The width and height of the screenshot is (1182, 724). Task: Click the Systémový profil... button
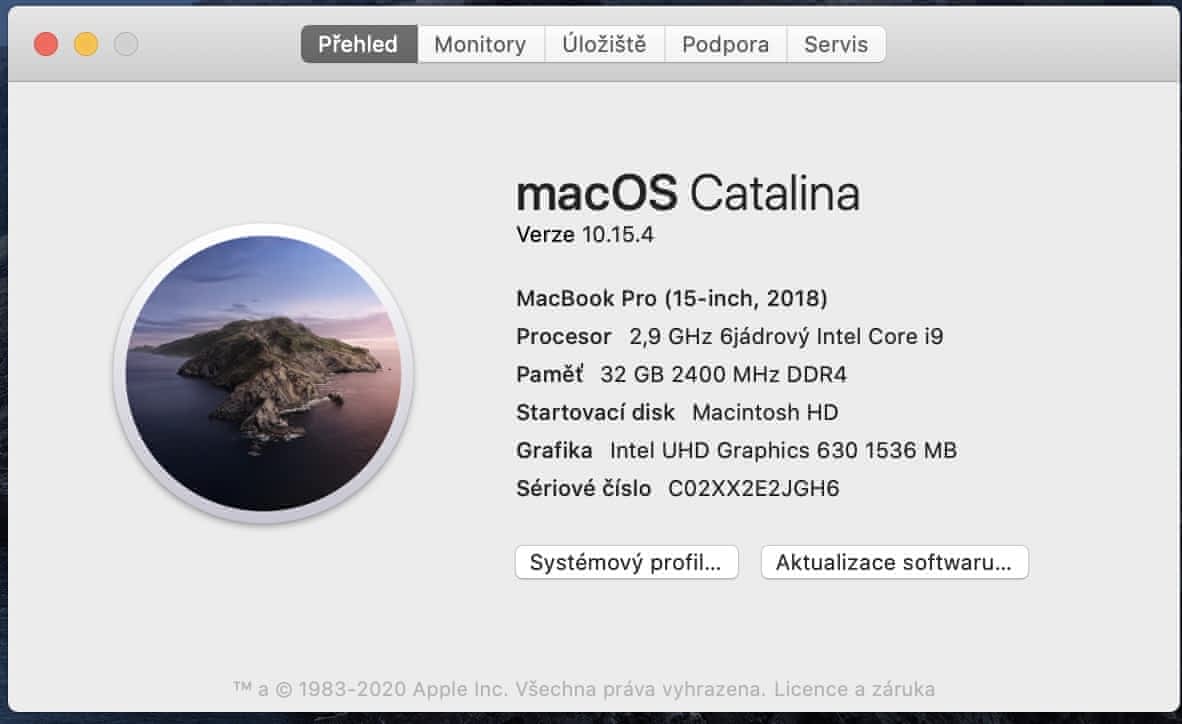click(x=626, y=562)
